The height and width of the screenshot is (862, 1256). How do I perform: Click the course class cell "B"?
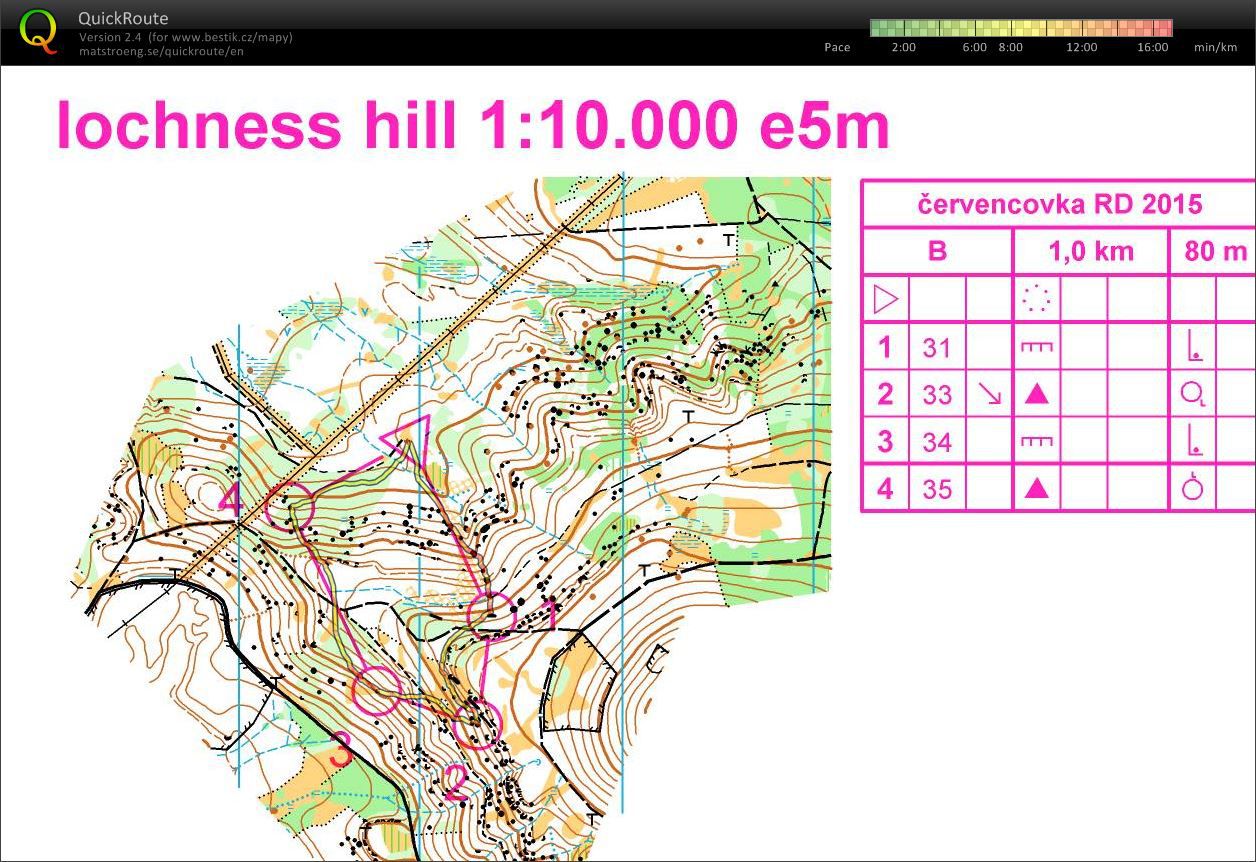coord(937,250)
